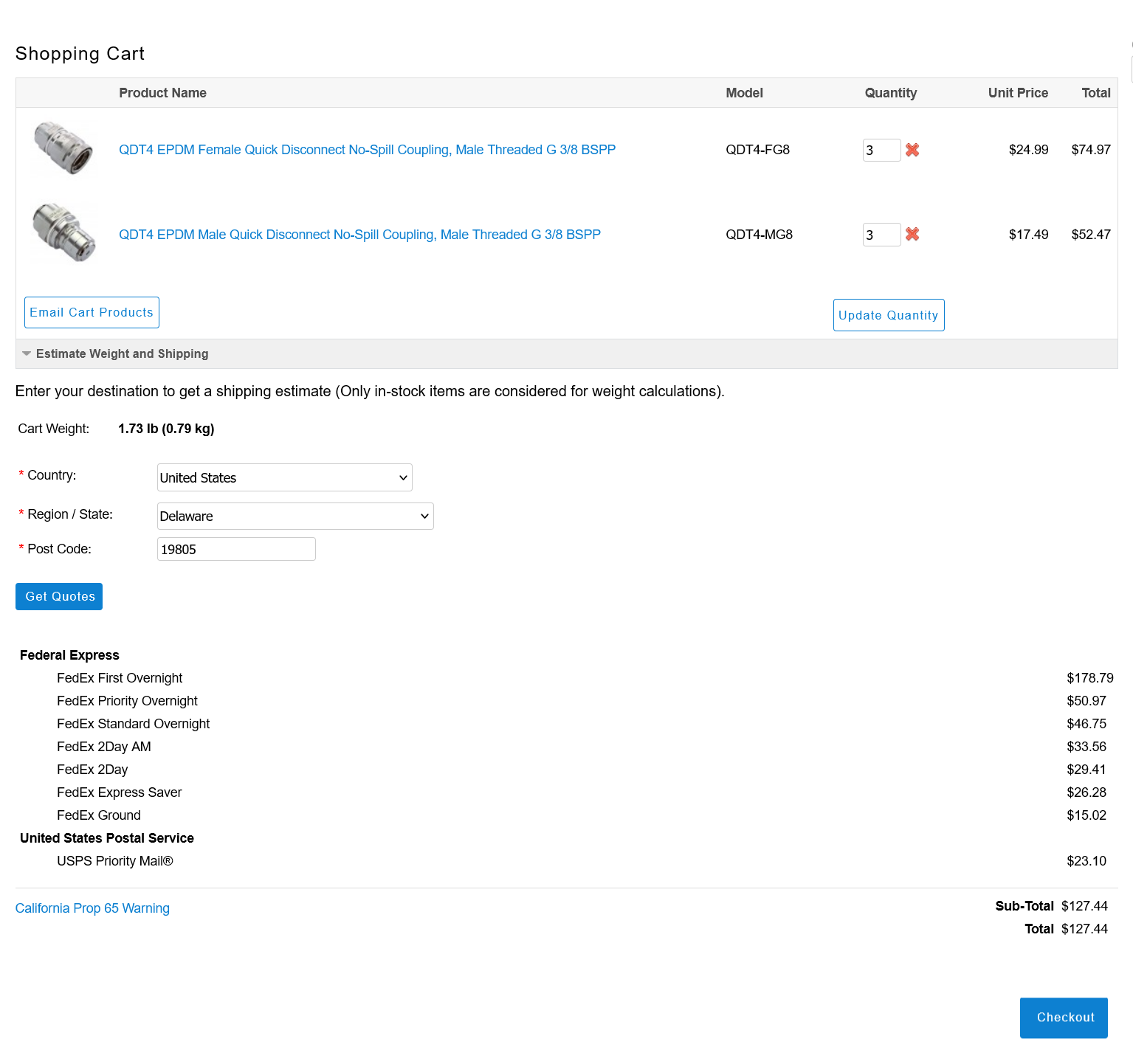1133x1064 pixels.
Task: Open the Region / State dropdown
Action: 295,517
